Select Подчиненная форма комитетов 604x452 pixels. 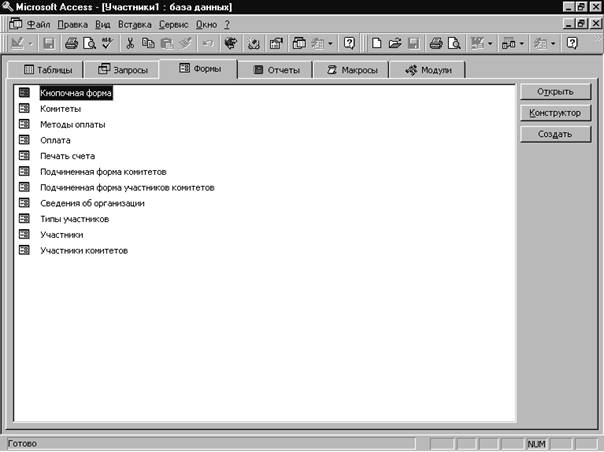click(103, 172)
